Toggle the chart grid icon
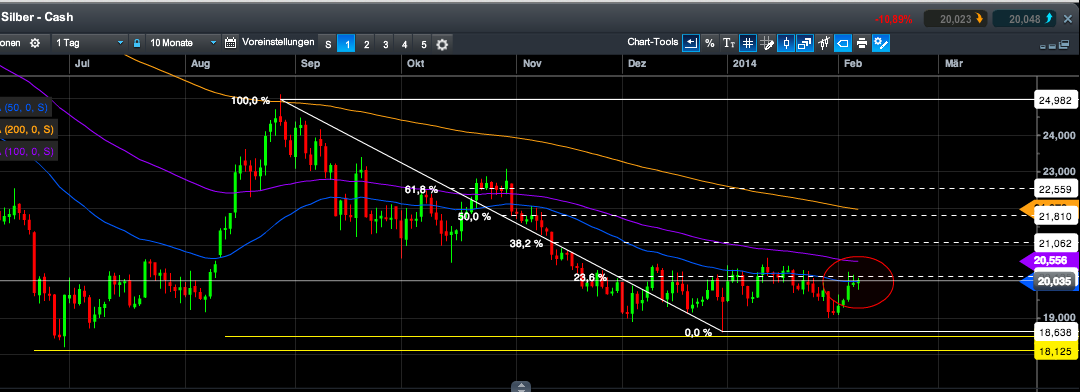The width and height of the screenshot is (1080, 392). click(749, 43)
